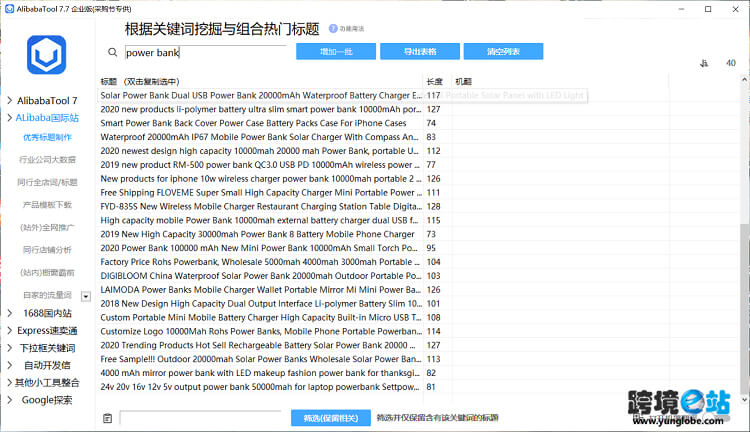Expand the Google探索 section

point(10,400)
